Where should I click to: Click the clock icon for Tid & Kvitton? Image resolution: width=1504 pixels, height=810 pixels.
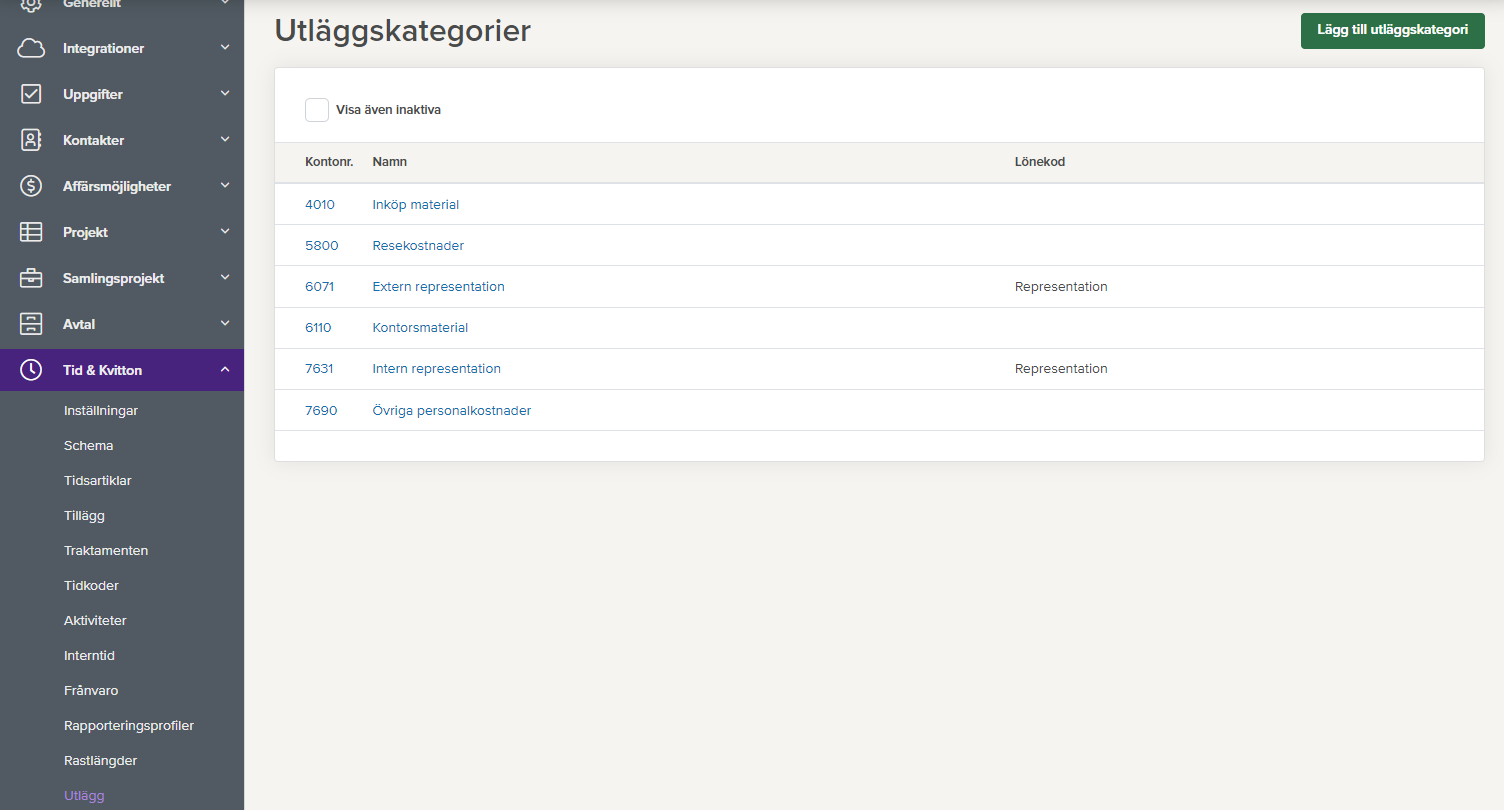pyautogui.click(x=31, y=370)
